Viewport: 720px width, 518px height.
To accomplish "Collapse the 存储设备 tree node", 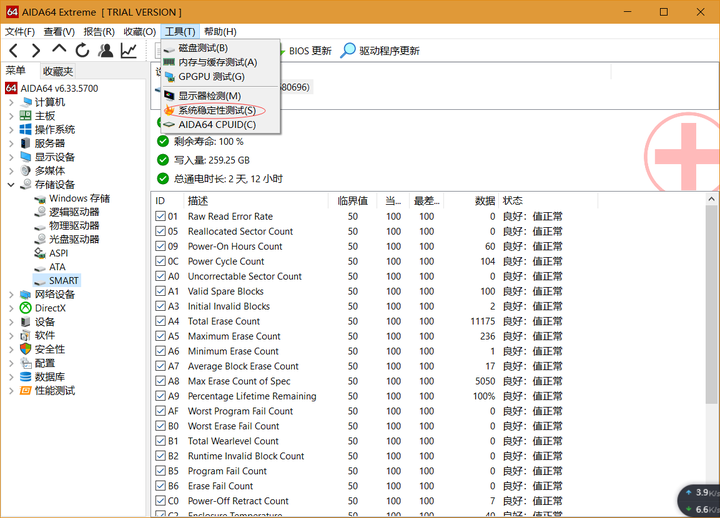I will pos(11,184).
